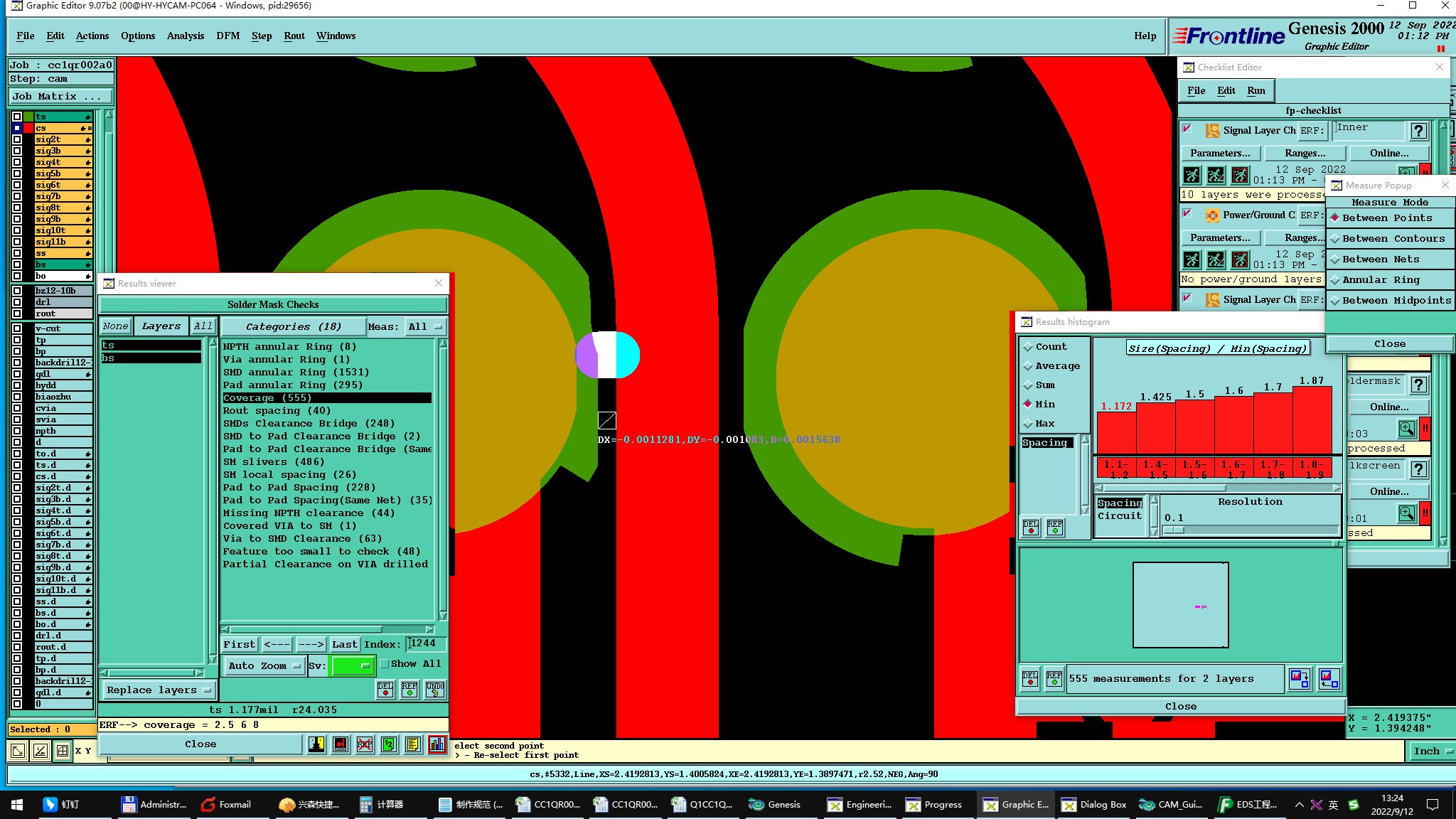Image resolution: width=1456 pixels, height=819 pixels.
Task: Select Between Contours measure mode
Action: pyautogui.click(x=1392, y=239)
